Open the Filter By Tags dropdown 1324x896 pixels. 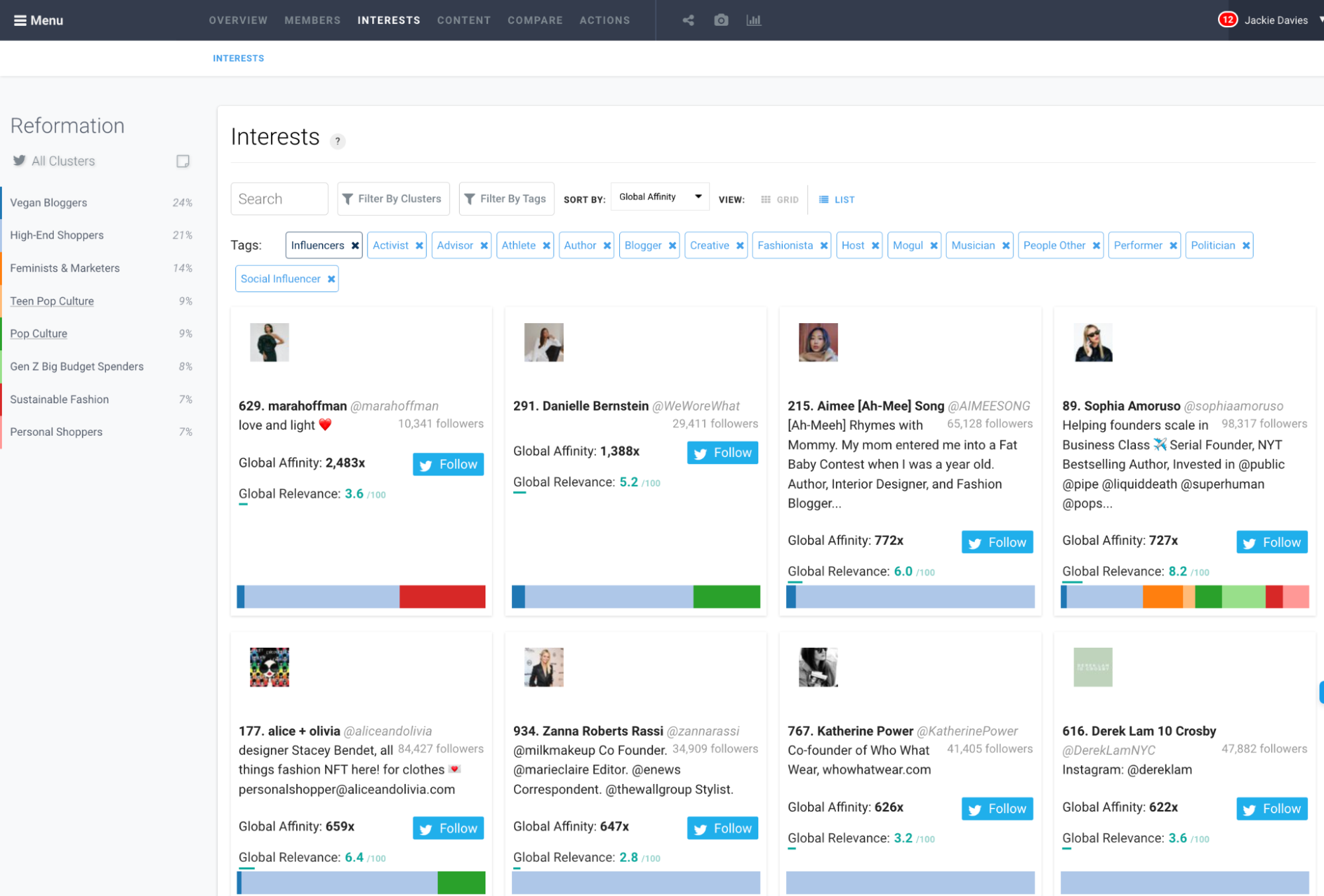point(507,199)
